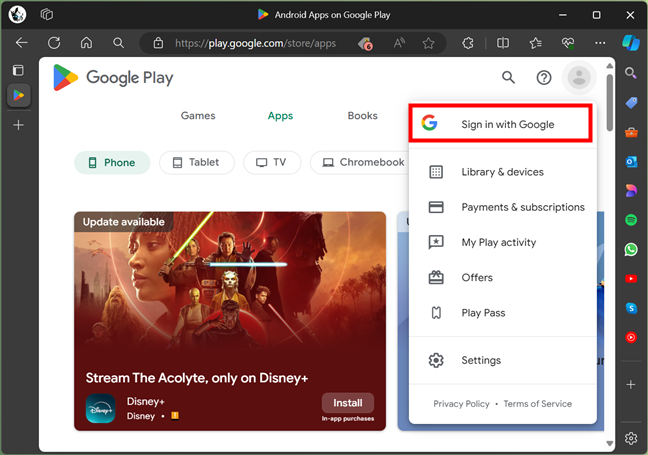This screenshot has width=648, height=455.
Task: Click the address bar URL field
Action: (255, 43)
